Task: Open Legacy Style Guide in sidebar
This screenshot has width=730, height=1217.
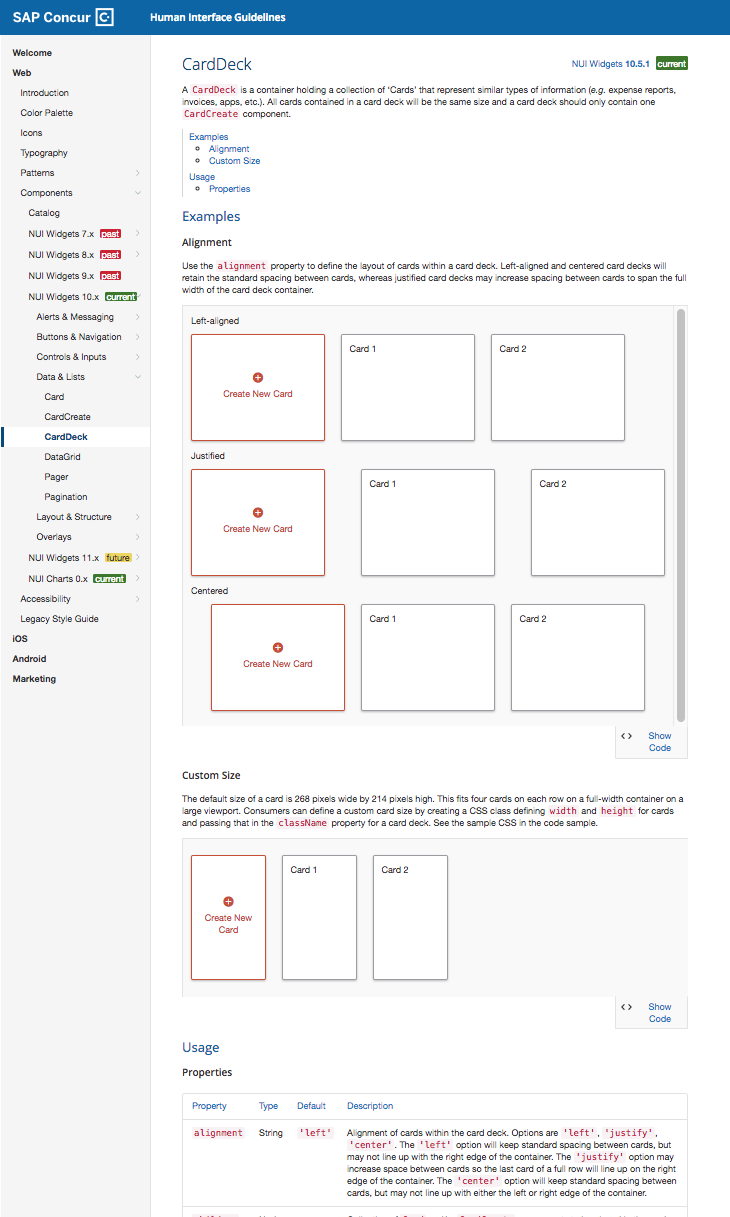Action: point(59,619)
